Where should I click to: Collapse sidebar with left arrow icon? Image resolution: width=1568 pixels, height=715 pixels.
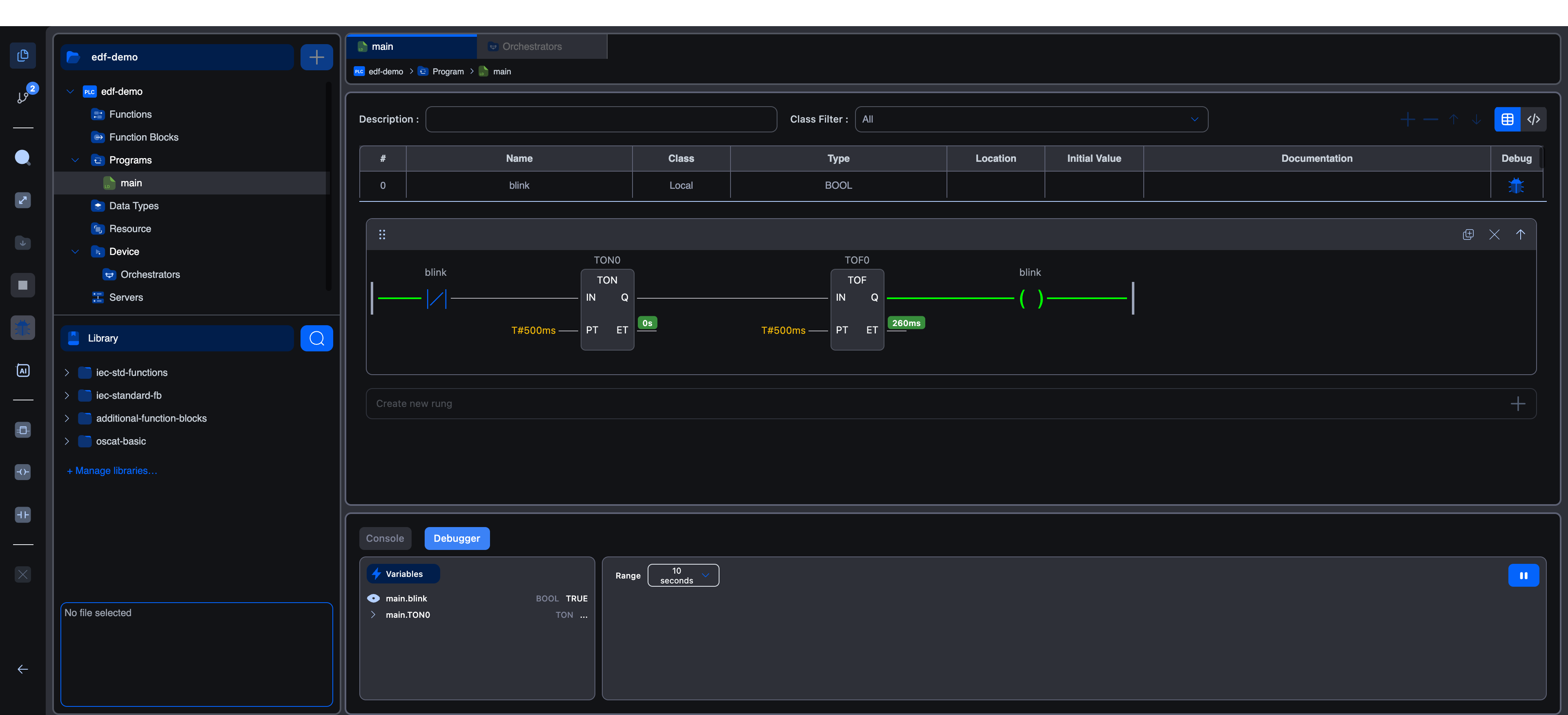pyautogui.click(x=22, y=669)
